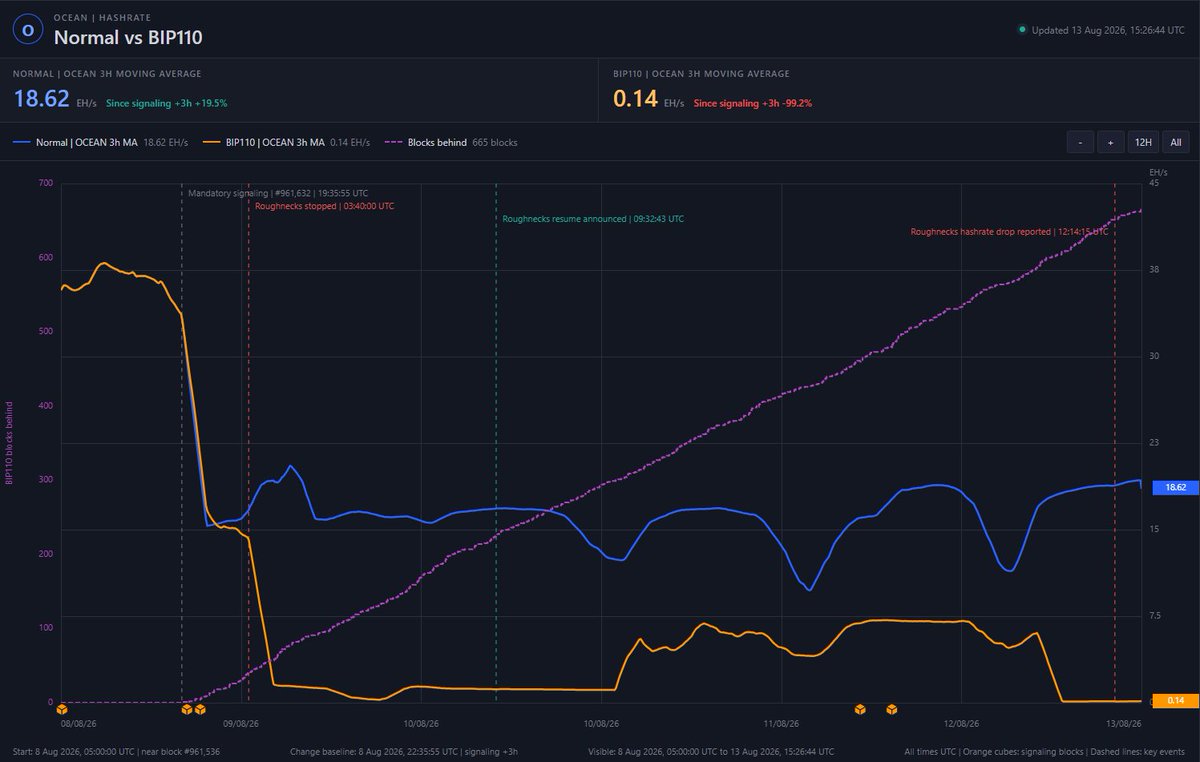Select the 12H time range
This screenshot has height=762, width=1200.
(1143, 142)
